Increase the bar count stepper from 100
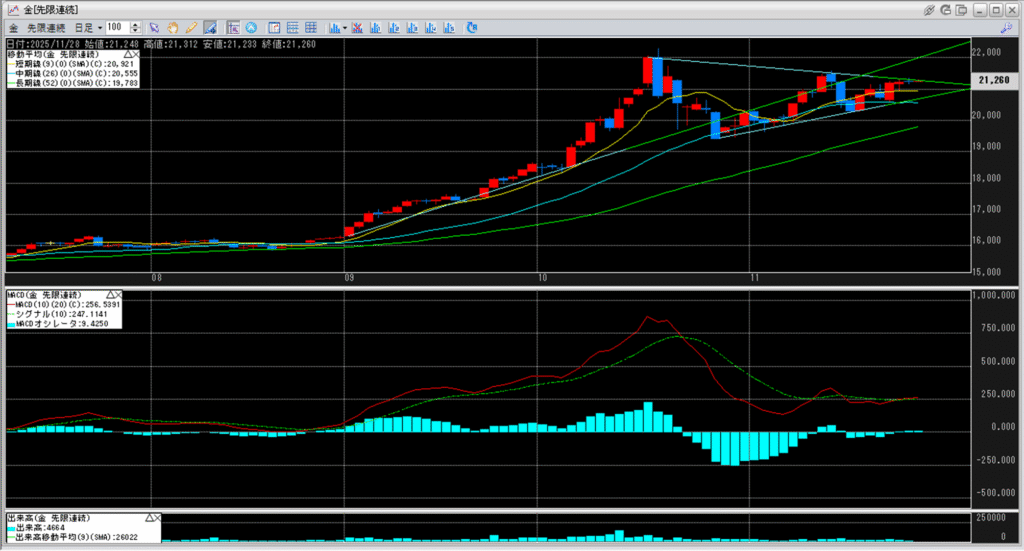1024x551 pixels. click(135, 24)
